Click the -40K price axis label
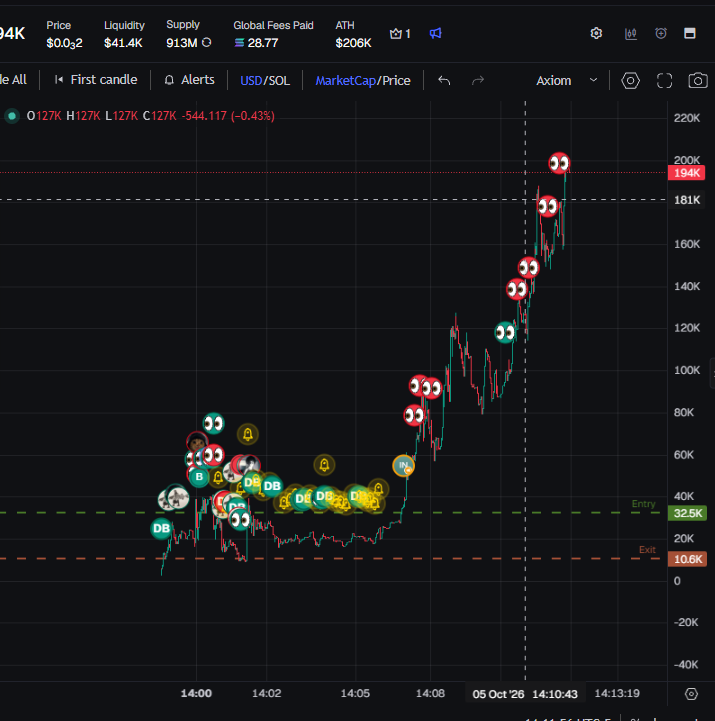Viewport: 715px width, 721px height. tap(686, 664)
